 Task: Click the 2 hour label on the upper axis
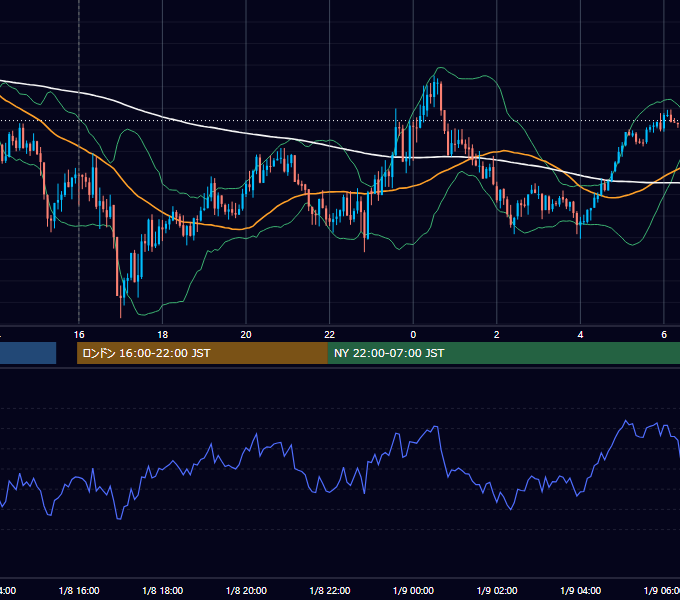pyautogui.click(x=497, y=335)
